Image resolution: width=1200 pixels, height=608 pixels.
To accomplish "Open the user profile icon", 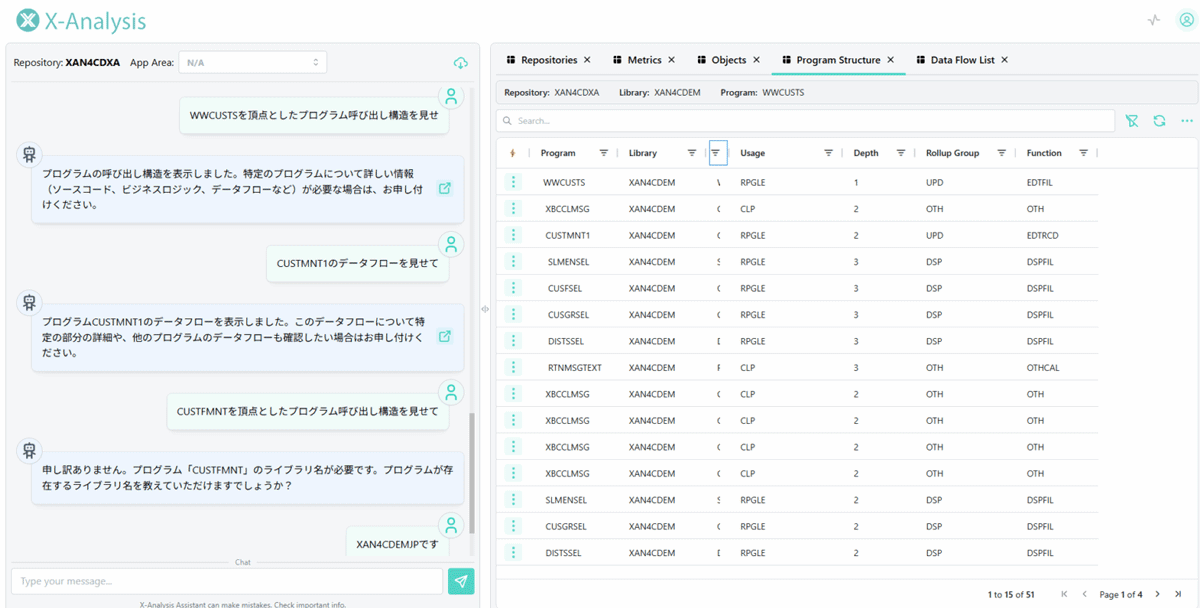I will (x=1186, y=20).
